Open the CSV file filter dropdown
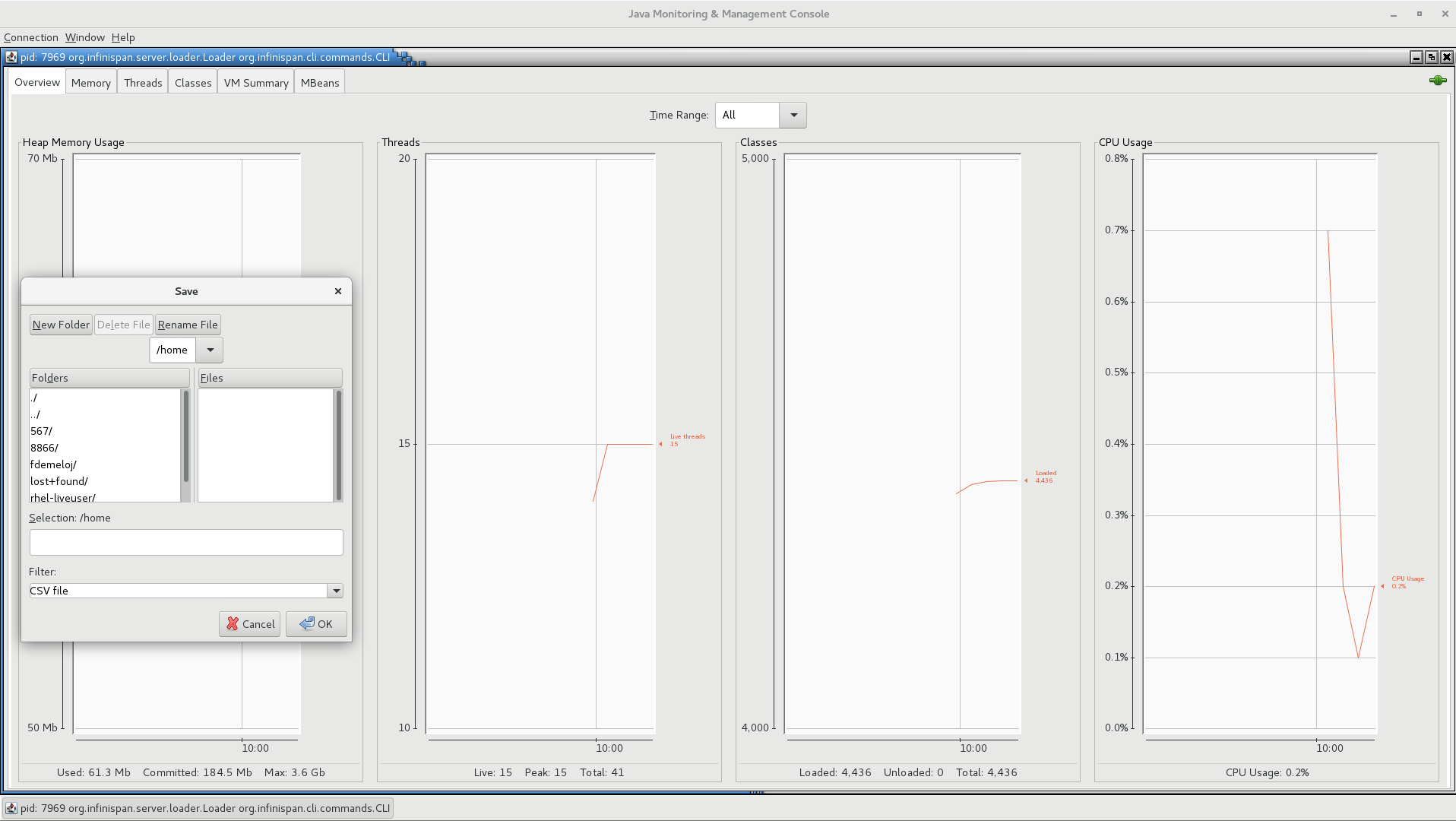The width and height of the screenshot is (1456, 821). tap(335, 591)
